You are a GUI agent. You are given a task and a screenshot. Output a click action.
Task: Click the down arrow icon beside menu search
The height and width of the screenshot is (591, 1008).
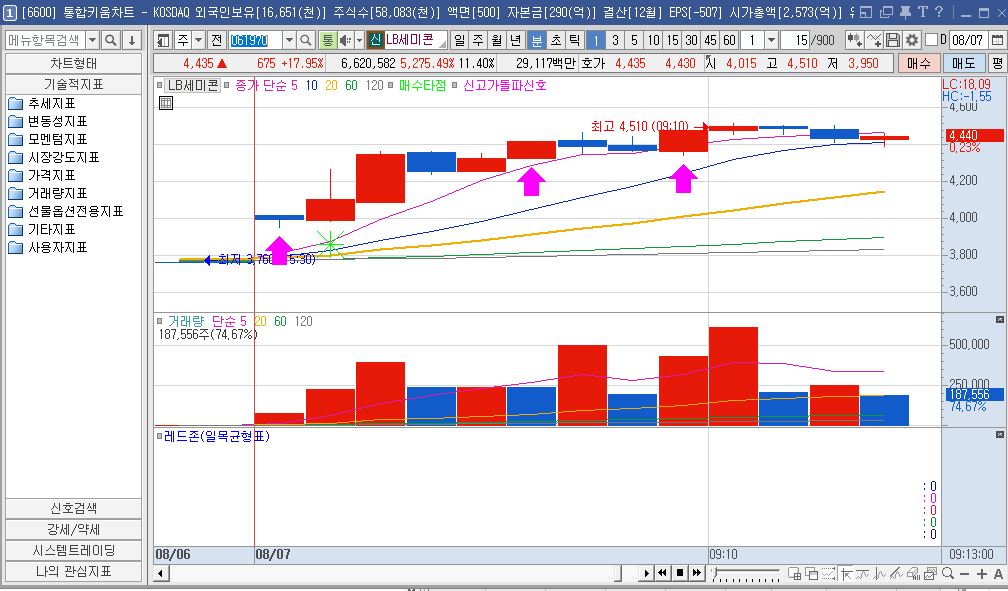pyautogui.click(x=132, y=41)
